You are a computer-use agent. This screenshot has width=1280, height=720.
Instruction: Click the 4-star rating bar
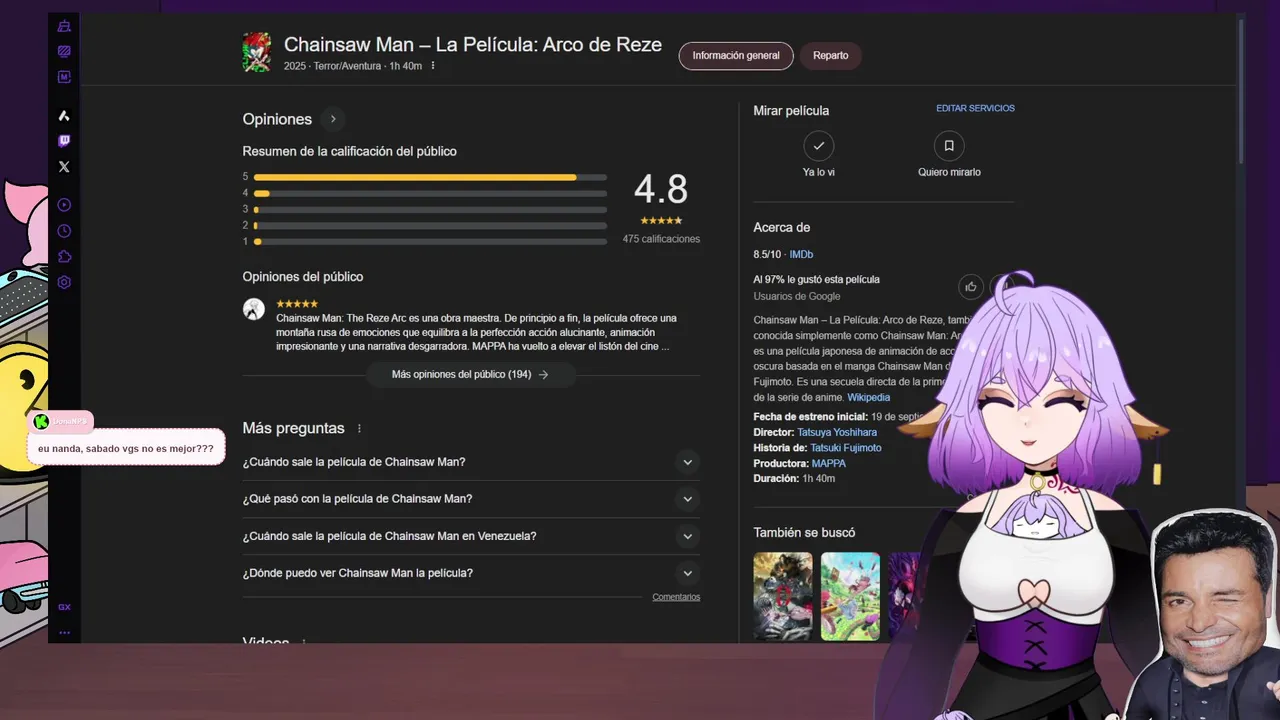click(x=430, y=193)
